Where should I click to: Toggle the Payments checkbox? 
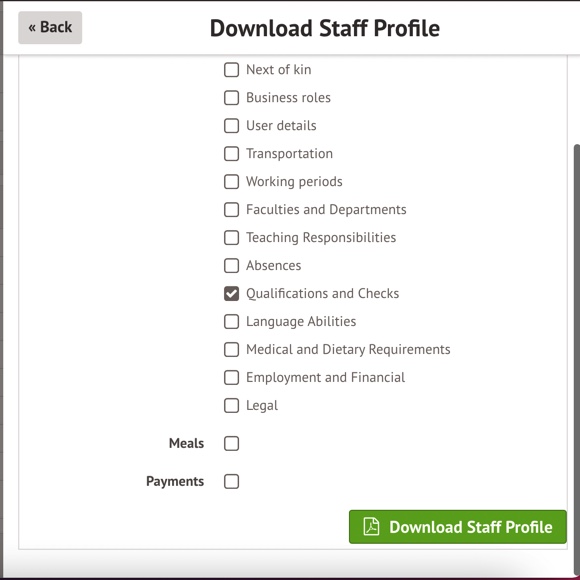[x=232, y=482]
